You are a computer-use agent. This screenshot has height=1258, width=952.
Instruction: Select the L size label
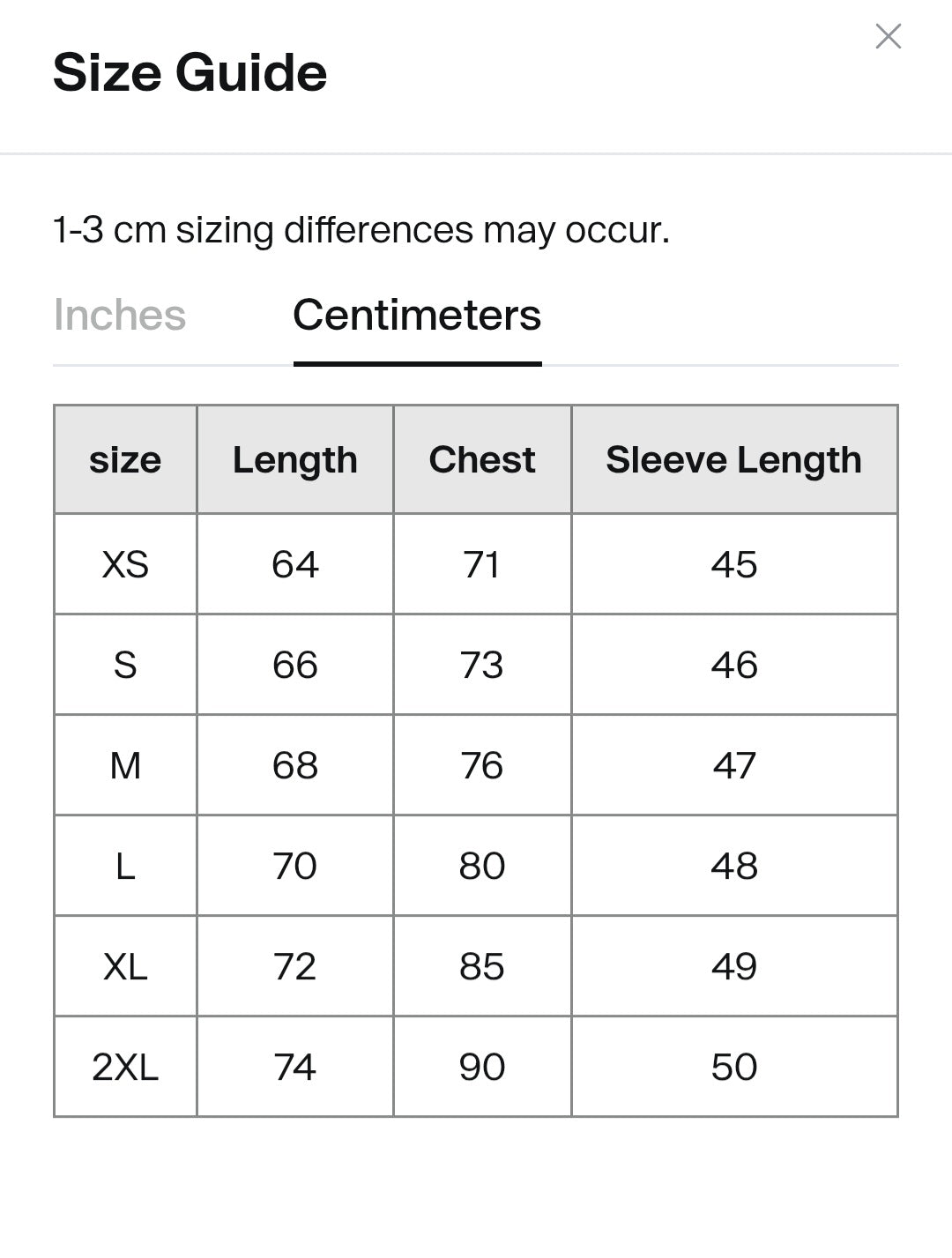pos(124,865)
